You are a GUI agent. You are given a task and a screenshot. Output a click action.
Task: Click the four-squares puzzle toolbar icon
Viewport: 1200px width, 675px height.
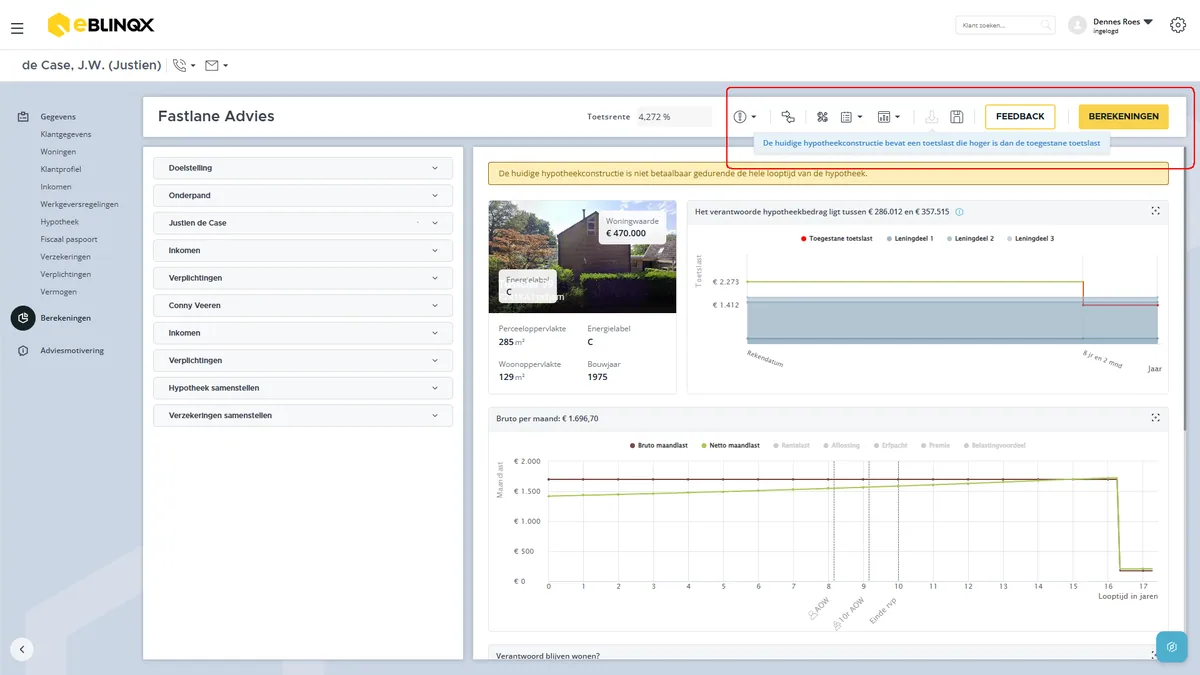[822, 117]
